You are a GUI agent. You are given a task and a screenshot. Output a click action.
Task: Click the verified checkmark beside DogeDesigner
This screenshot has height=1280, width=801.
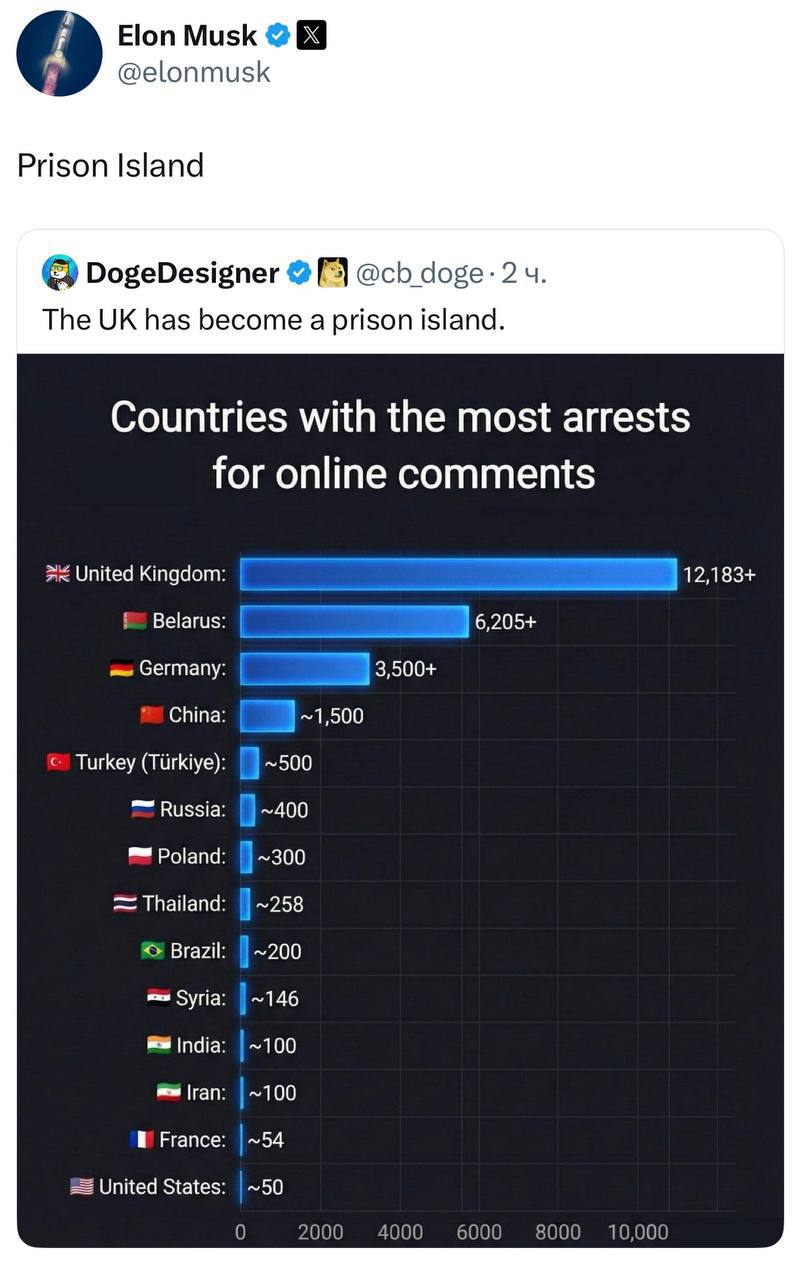[297, 271]
